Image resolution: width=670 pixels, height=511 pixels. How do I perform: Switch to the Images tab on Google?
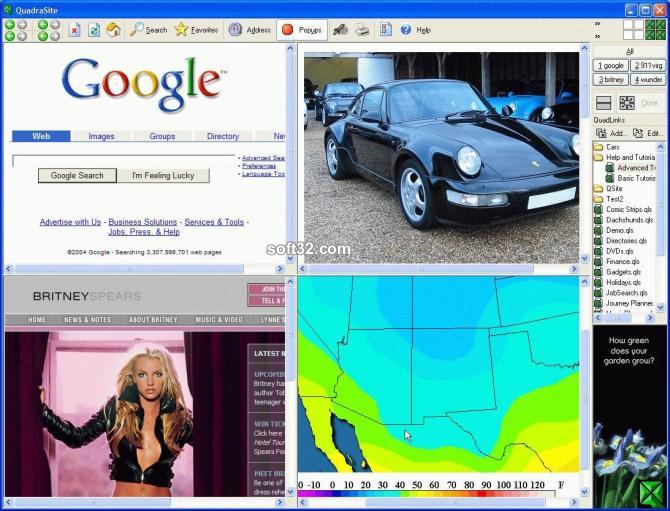(x=101, y=136)
